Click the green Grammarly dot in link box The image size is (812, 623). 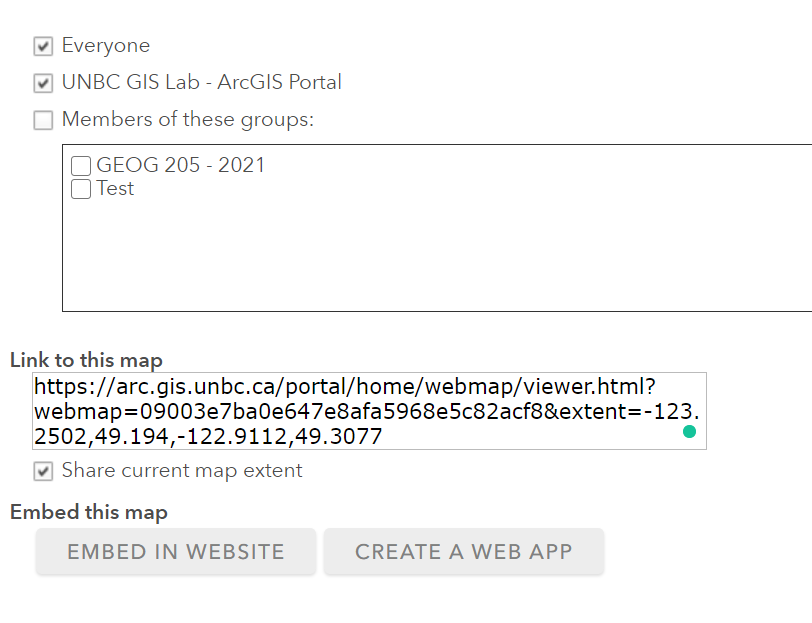[x=689, y=431]
